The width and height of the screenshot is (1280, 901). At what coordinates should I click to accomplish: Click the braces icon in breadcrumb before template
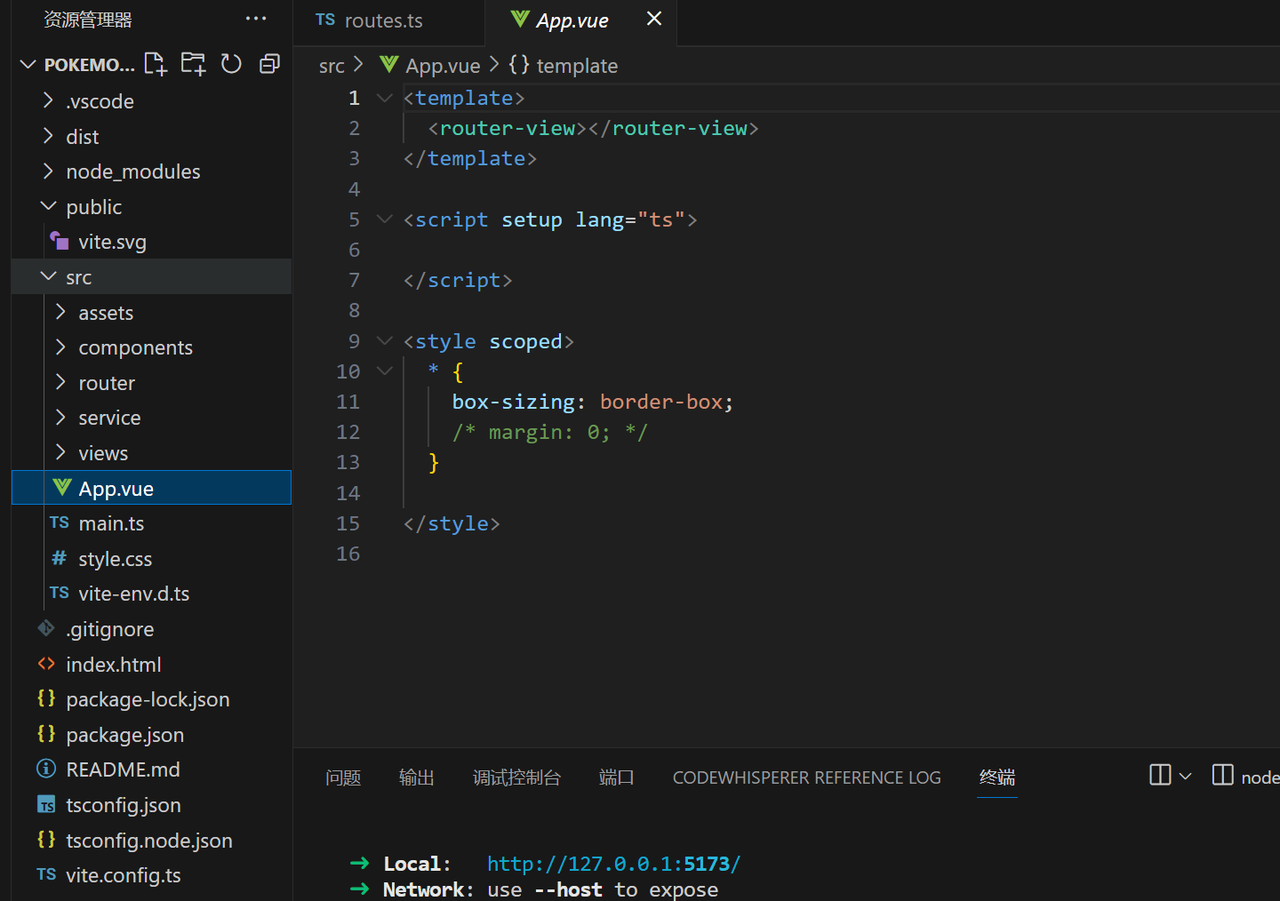(519, 65)
